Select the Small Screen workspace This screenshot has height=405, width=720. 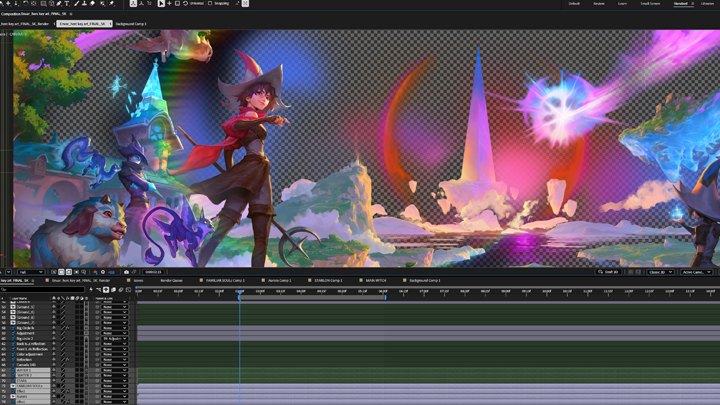click(x=650, y=3)
